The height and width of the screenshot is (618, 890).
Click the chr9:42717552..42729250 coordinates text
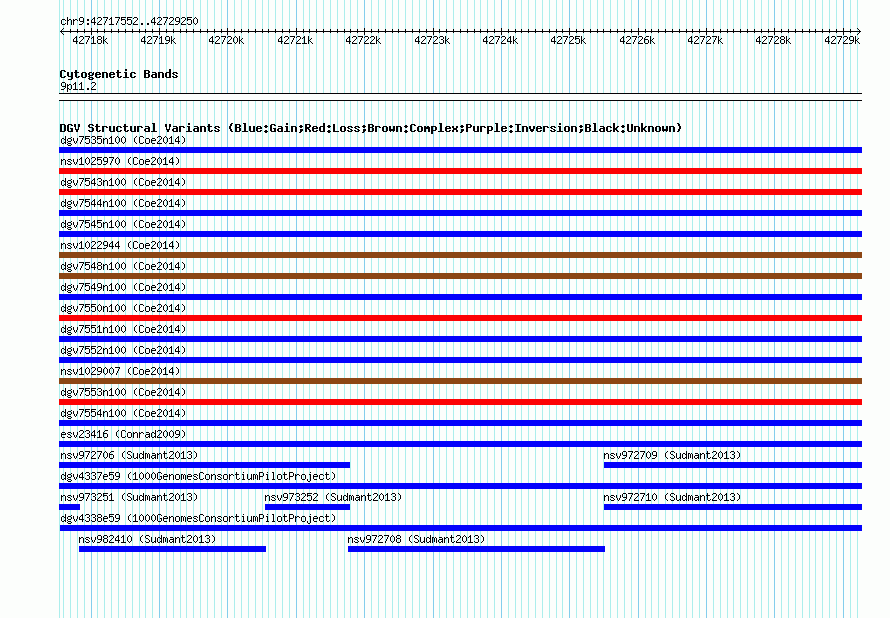tap(129, 21)
